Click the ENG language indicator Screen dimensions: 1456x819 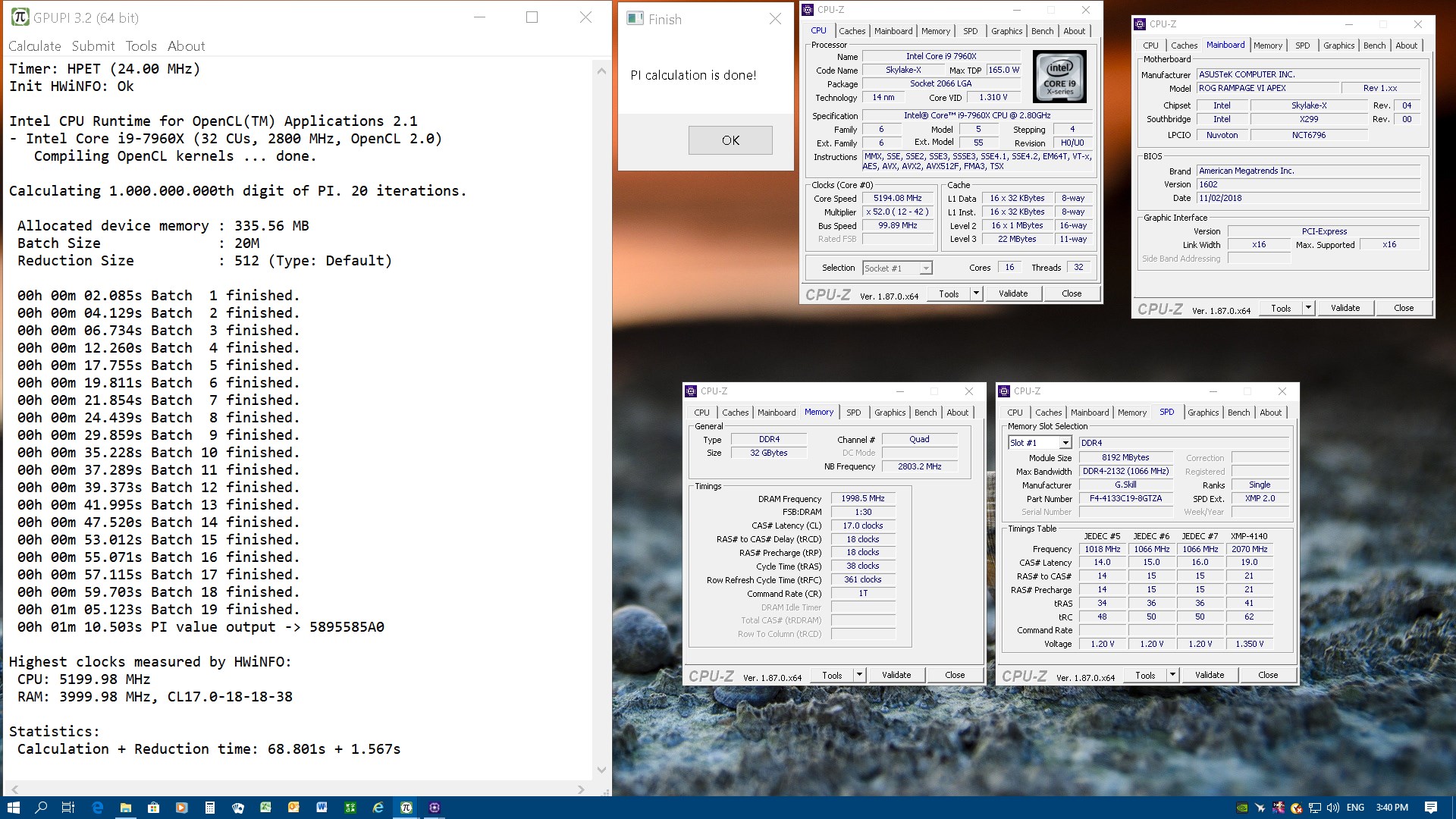point(1356,808)
